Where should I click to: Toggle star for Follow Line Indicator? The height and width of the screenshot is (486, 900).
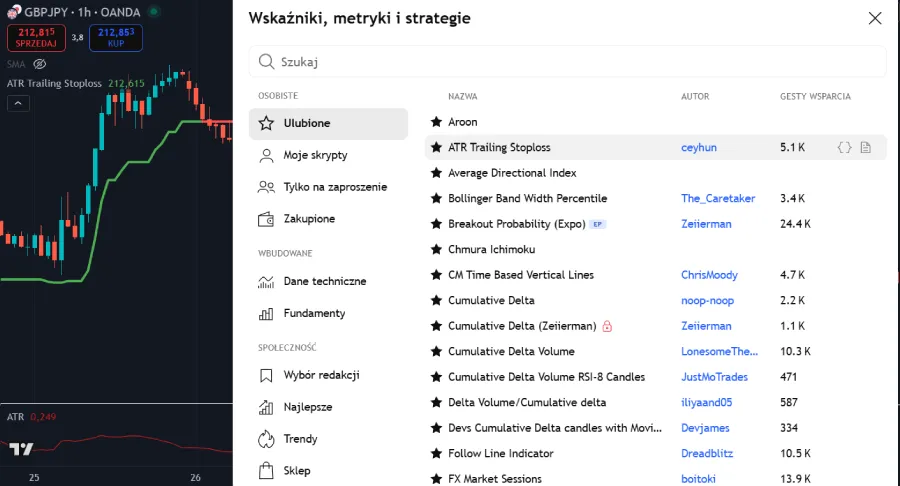[436, 453]
